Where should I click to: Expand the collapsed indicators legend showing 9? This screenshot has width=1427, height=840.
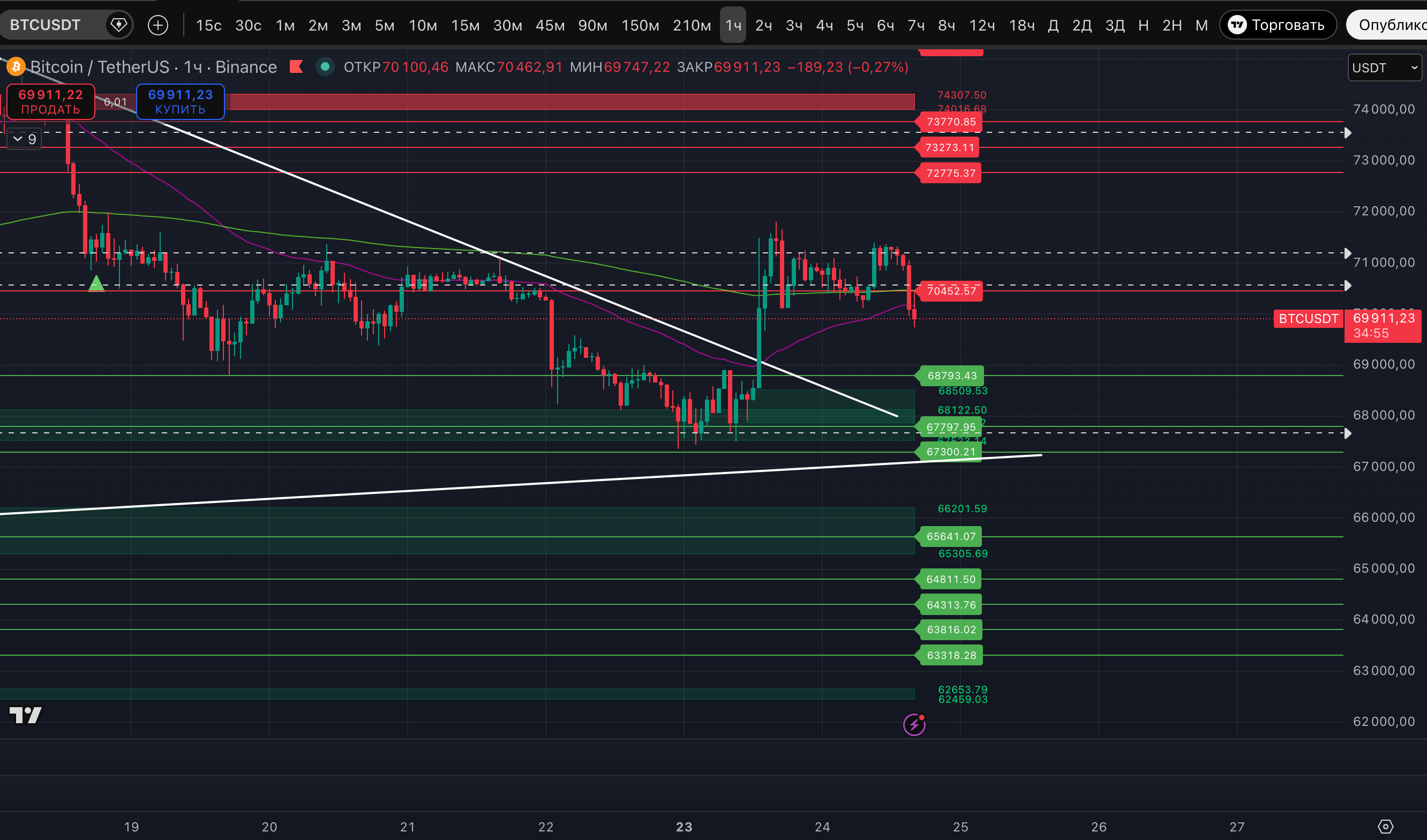click(24, 139)
